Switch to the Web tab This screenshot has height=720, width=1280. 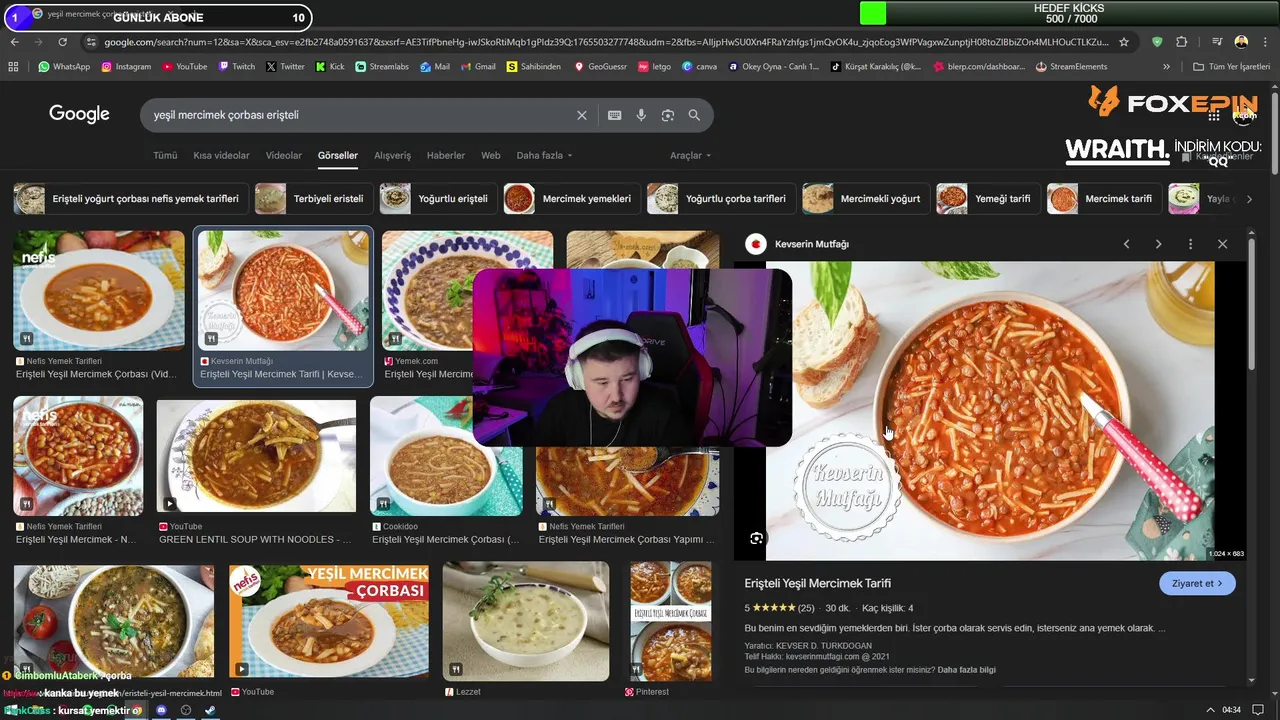(491, 156)
